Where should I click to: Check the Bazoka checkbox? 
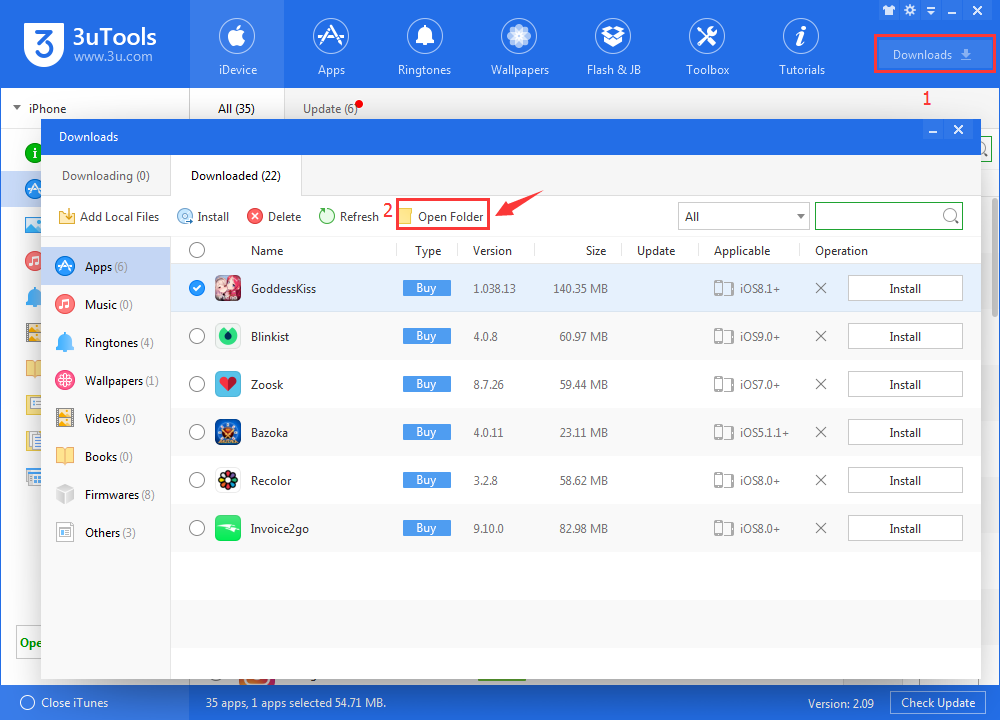pyautogui.click(x=197, y=432)
